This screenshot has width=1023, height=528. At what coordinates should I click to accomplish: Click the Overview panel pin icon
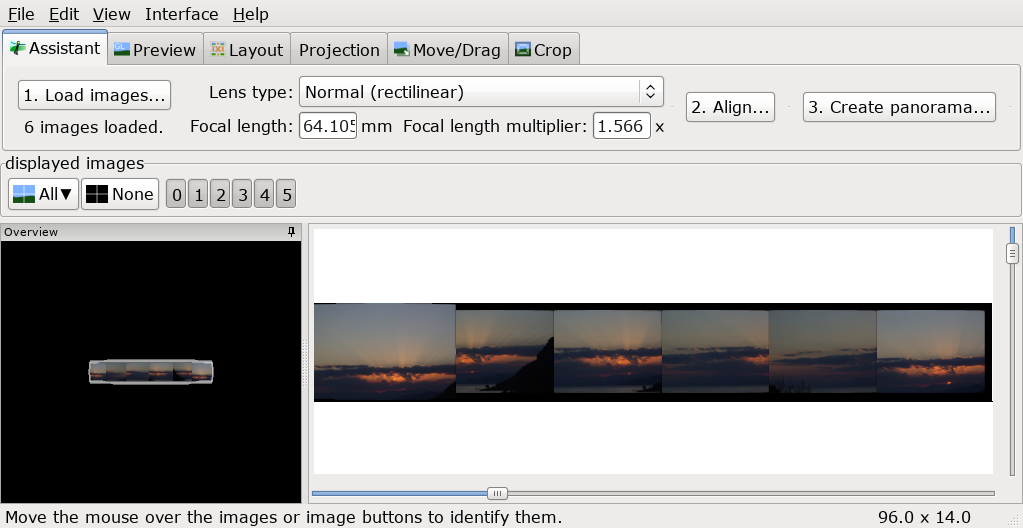point(292,232)
